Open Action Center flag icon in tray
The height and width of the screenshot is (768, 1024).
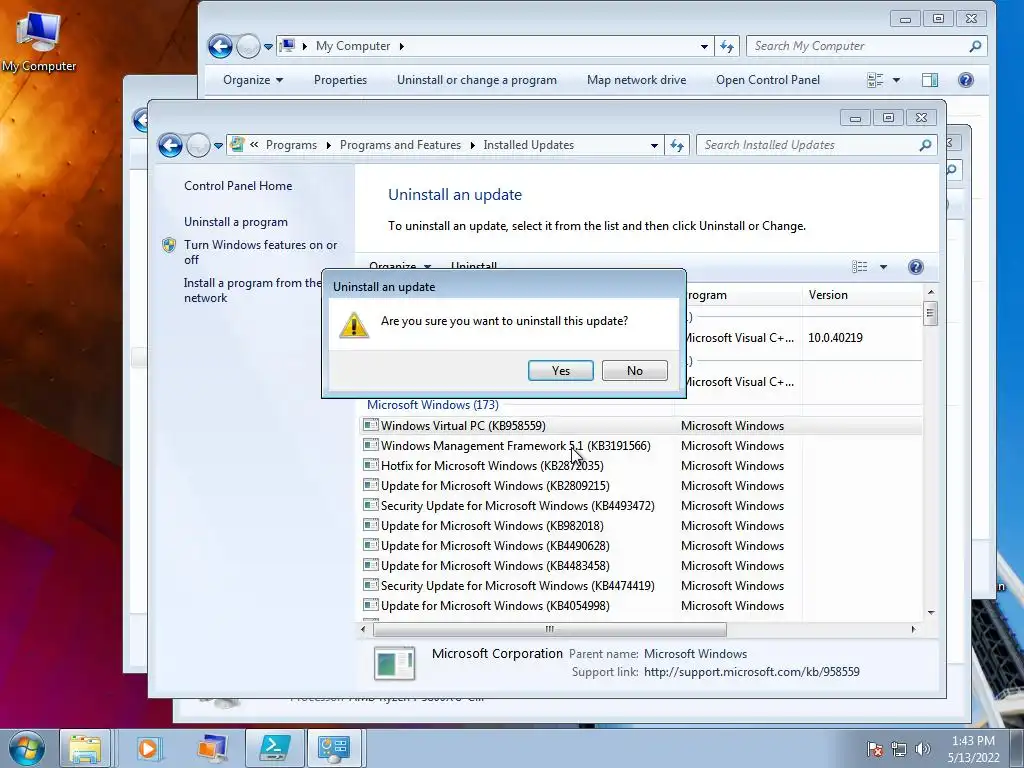click(x=874, y=748)
